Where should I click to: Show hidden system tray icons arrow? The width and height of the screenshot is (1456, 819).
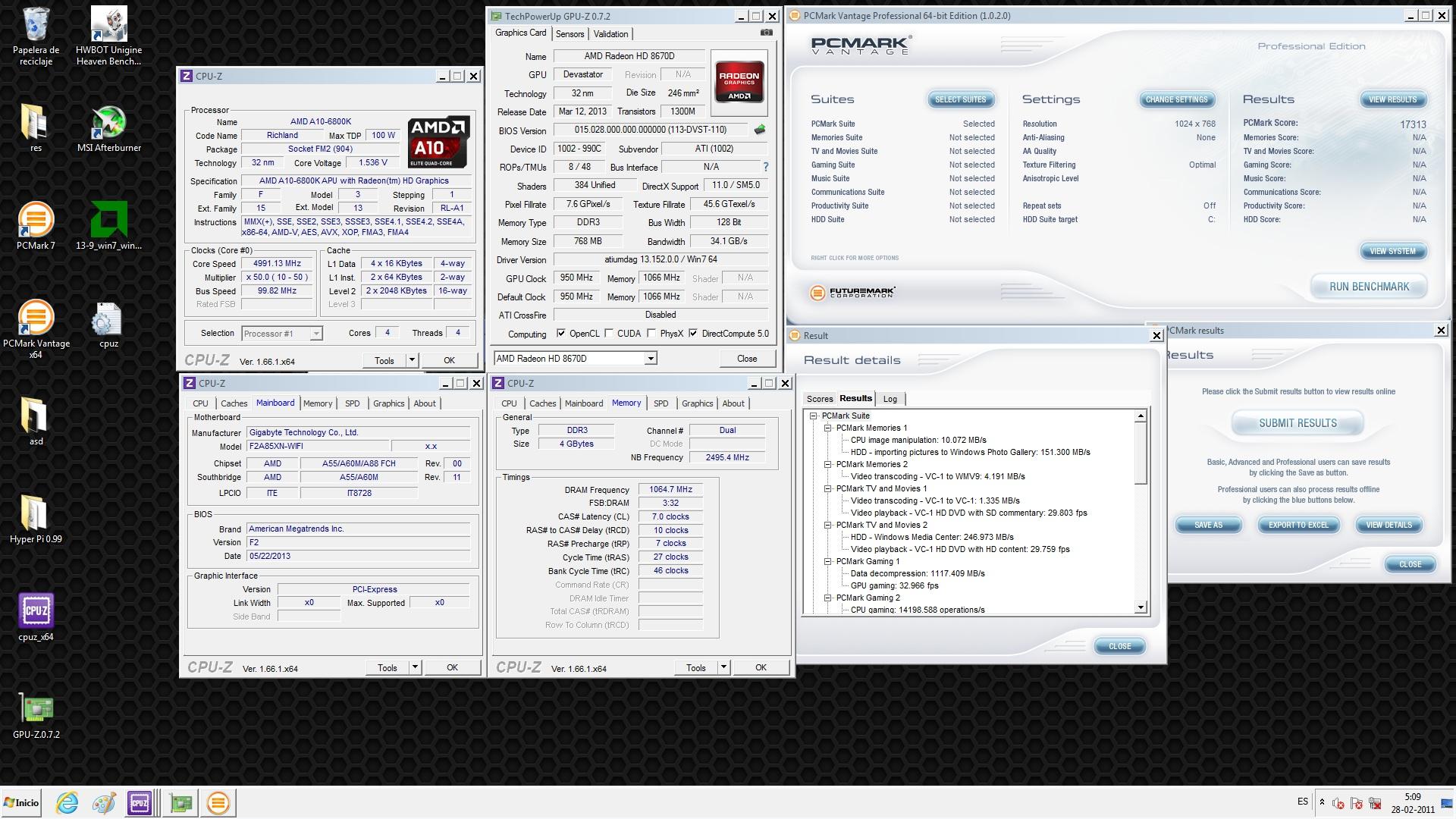(x=1322, y=802)
